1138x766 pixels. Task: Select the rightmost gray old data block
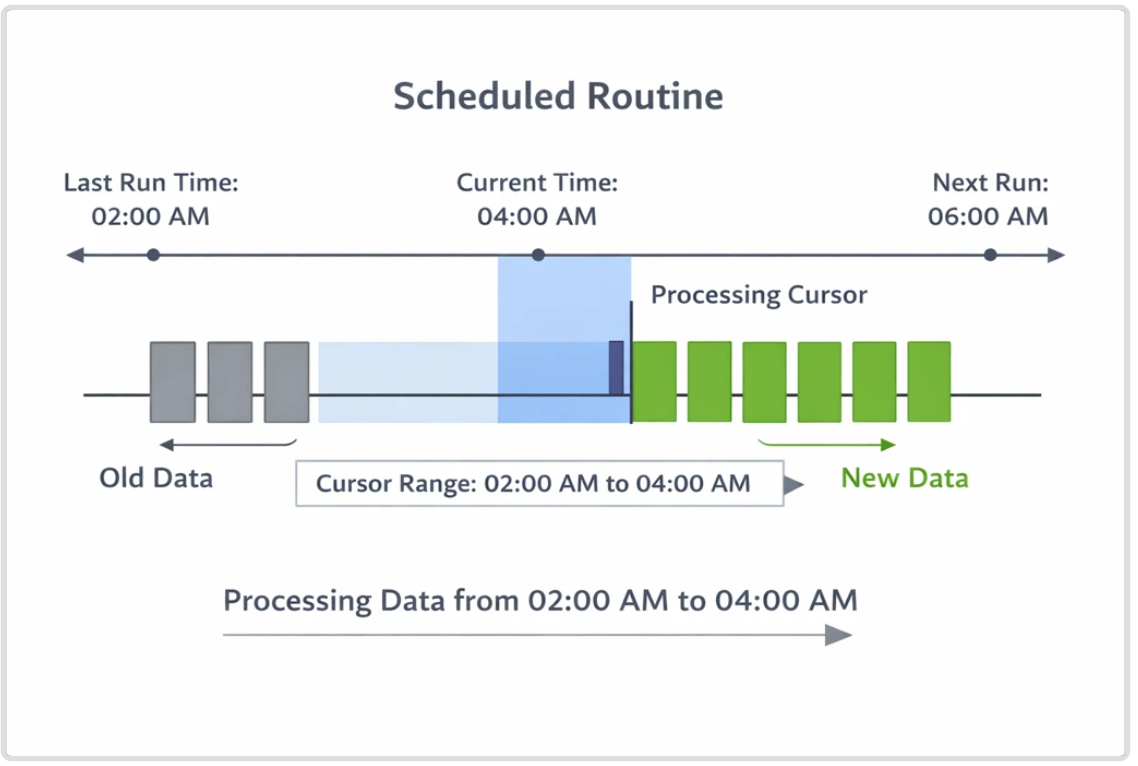coord(287,382)
